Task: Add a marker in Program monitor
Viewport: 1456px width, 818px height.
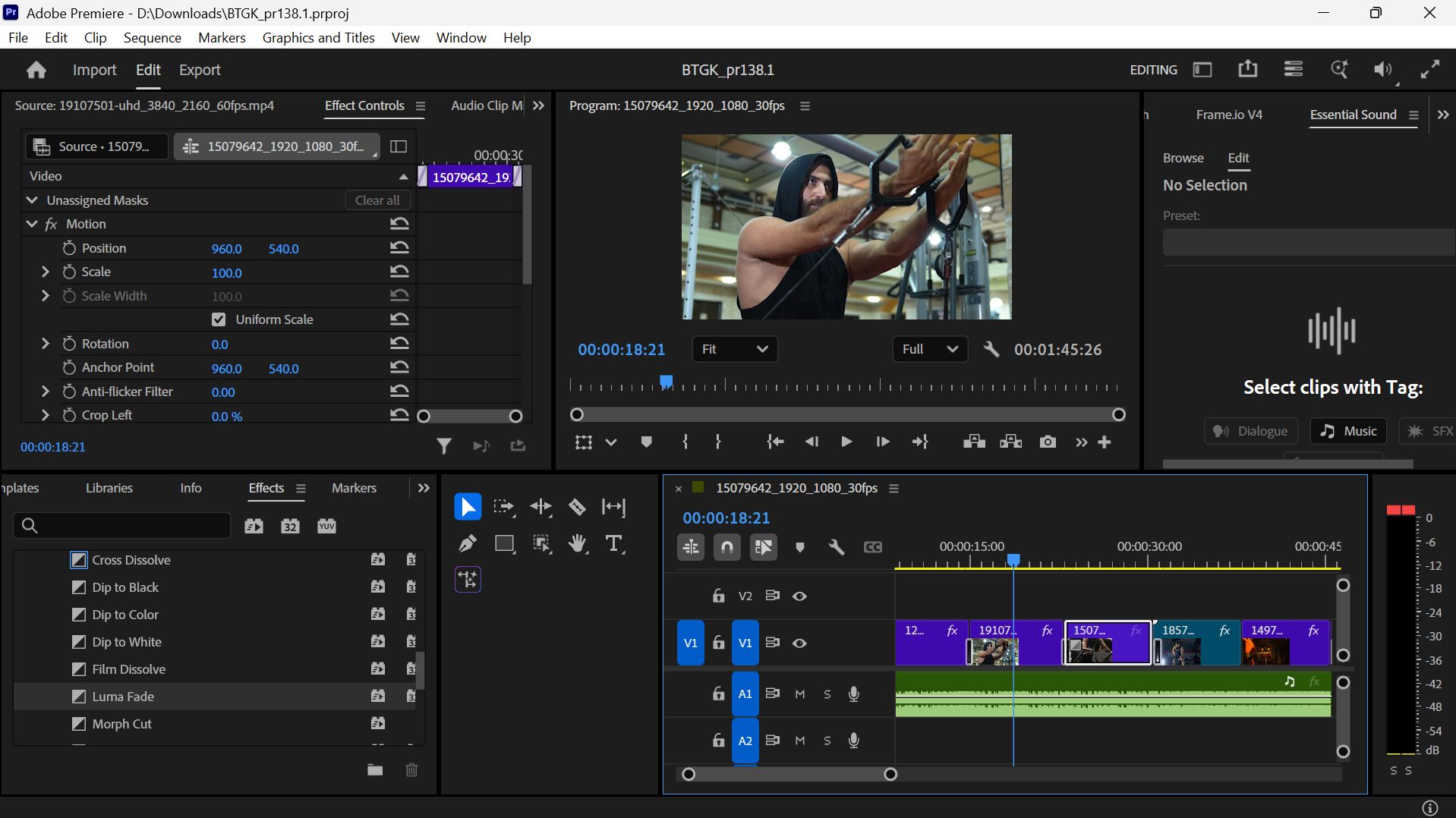Action: tap(646, 442)
